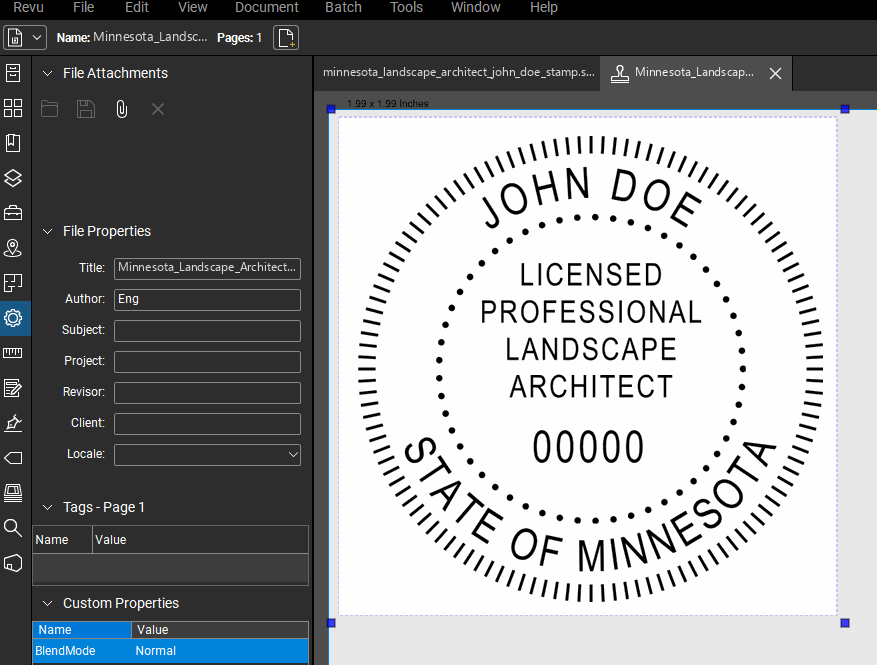Collapse the Tags - Page 1 section
This screenshot has height=665, width=877.
[x=48, y=507]
